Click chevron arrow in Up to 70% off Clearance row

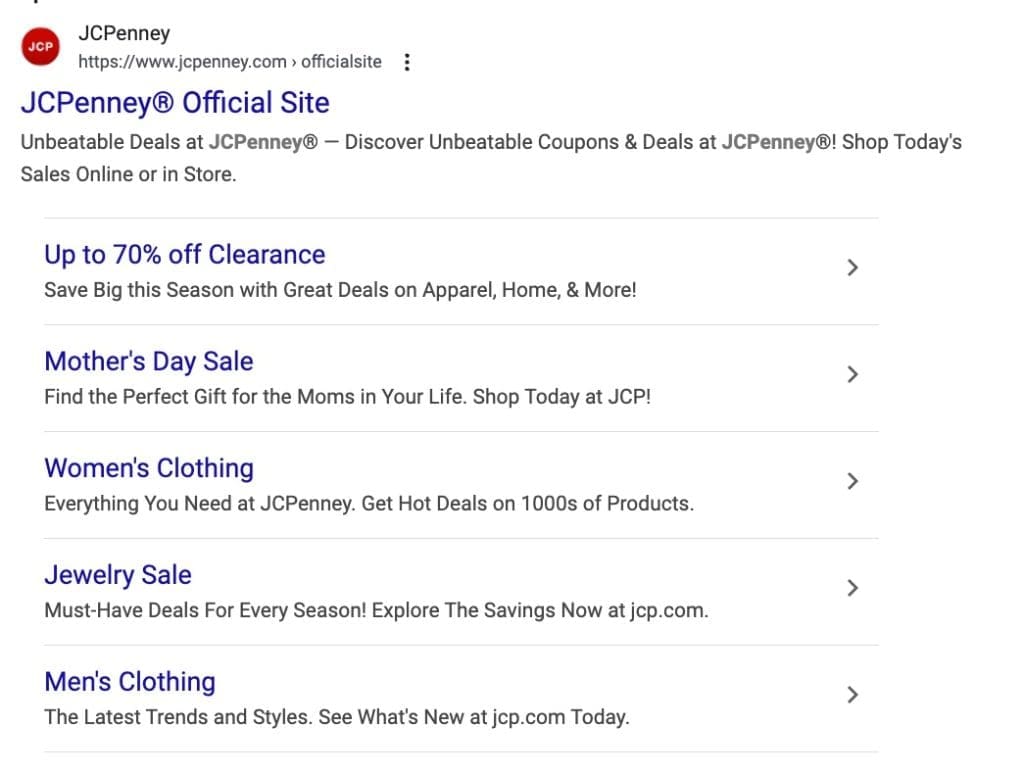(852, 267)
